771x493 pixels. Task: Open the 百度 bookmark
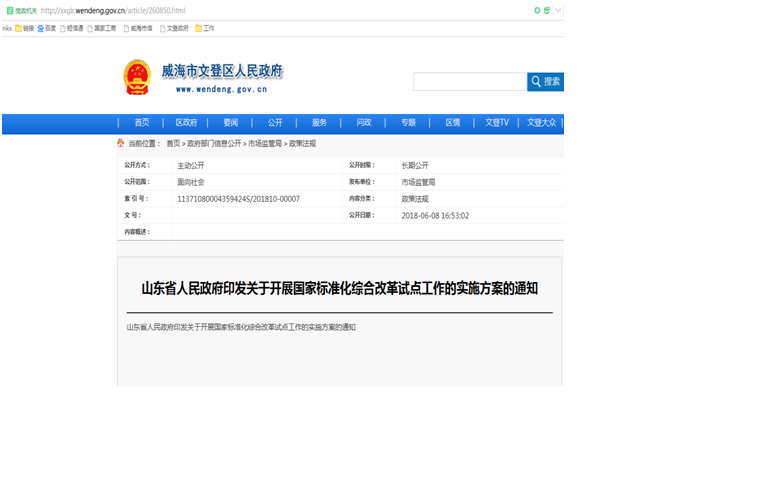[47, 28]
